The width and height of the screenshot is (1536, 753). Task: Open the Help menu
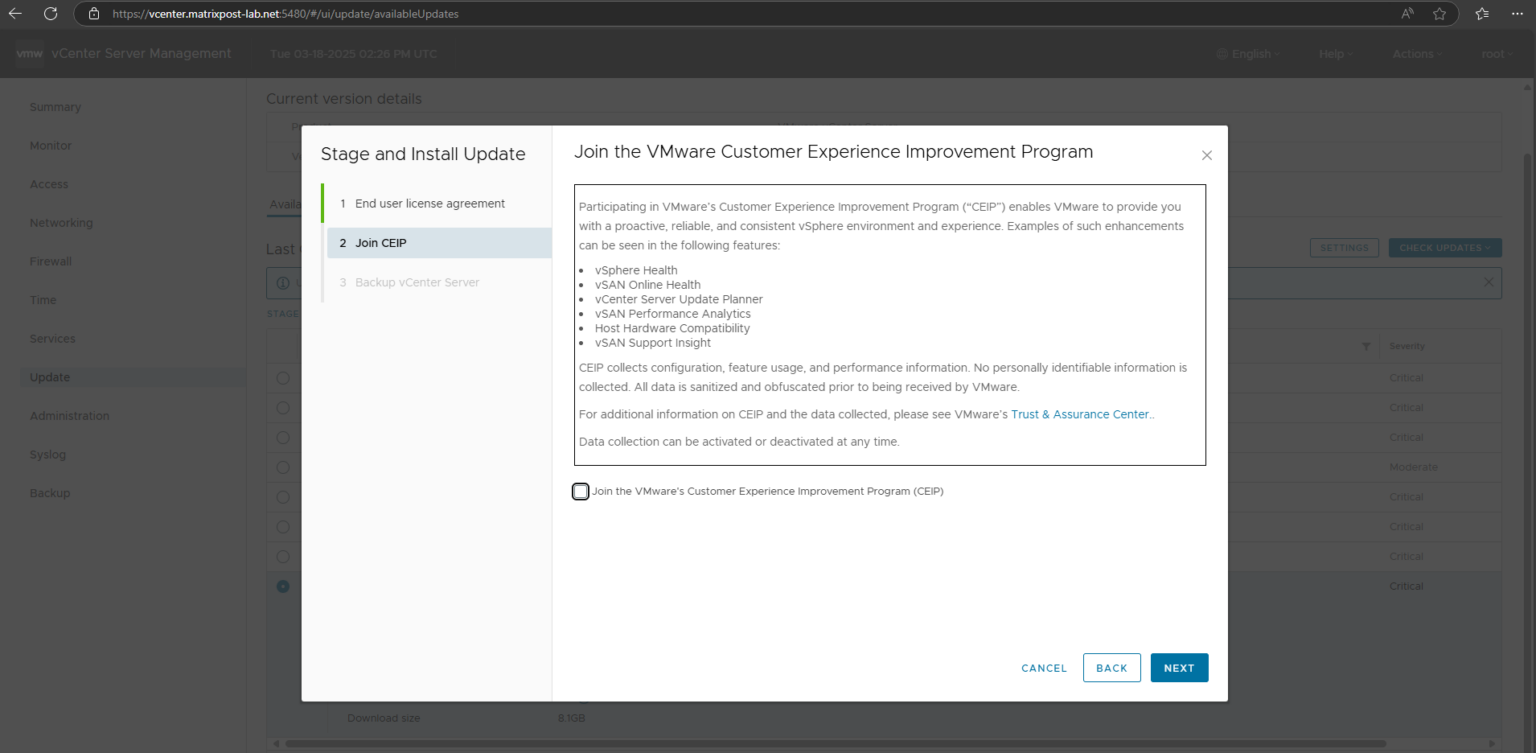(1335, 54)
